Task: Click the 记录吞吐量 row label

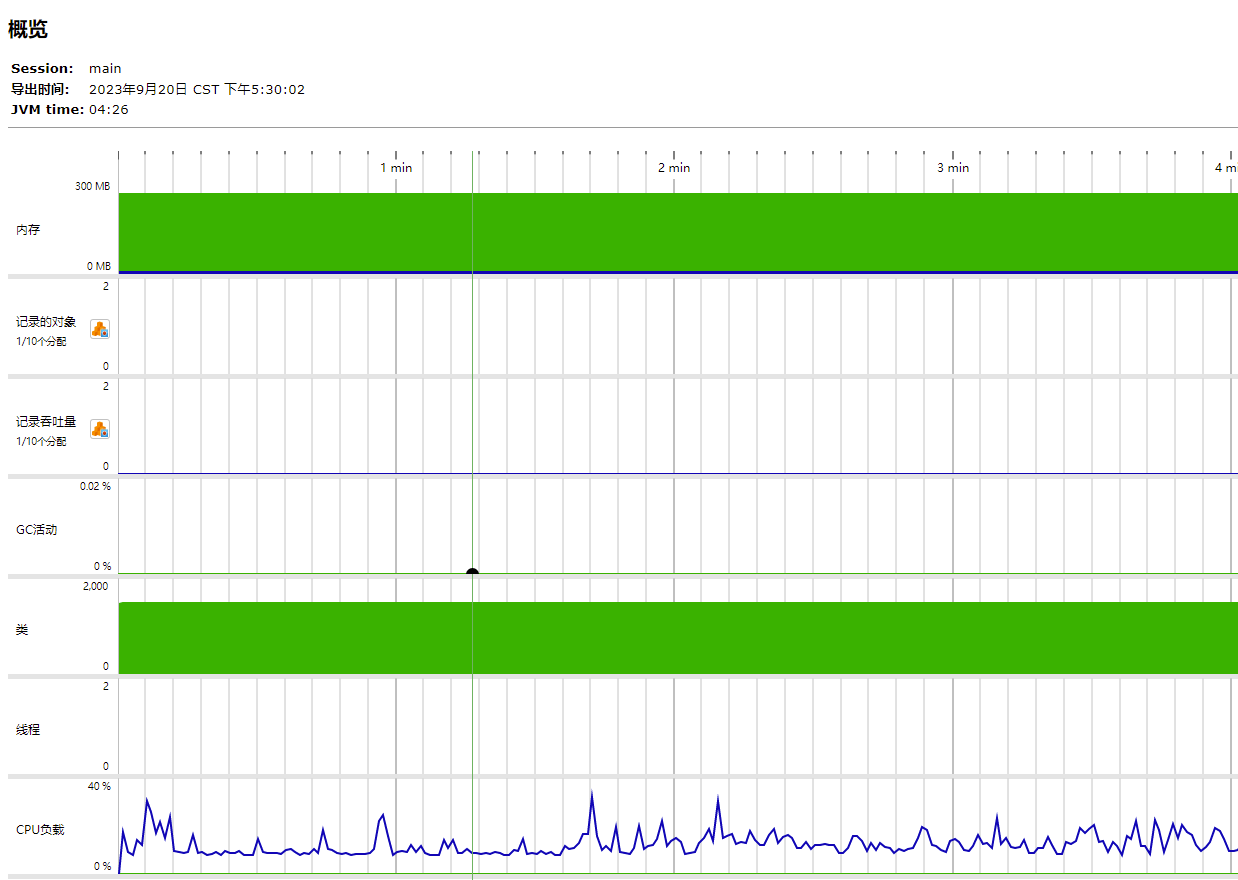Action: point(46,422)
